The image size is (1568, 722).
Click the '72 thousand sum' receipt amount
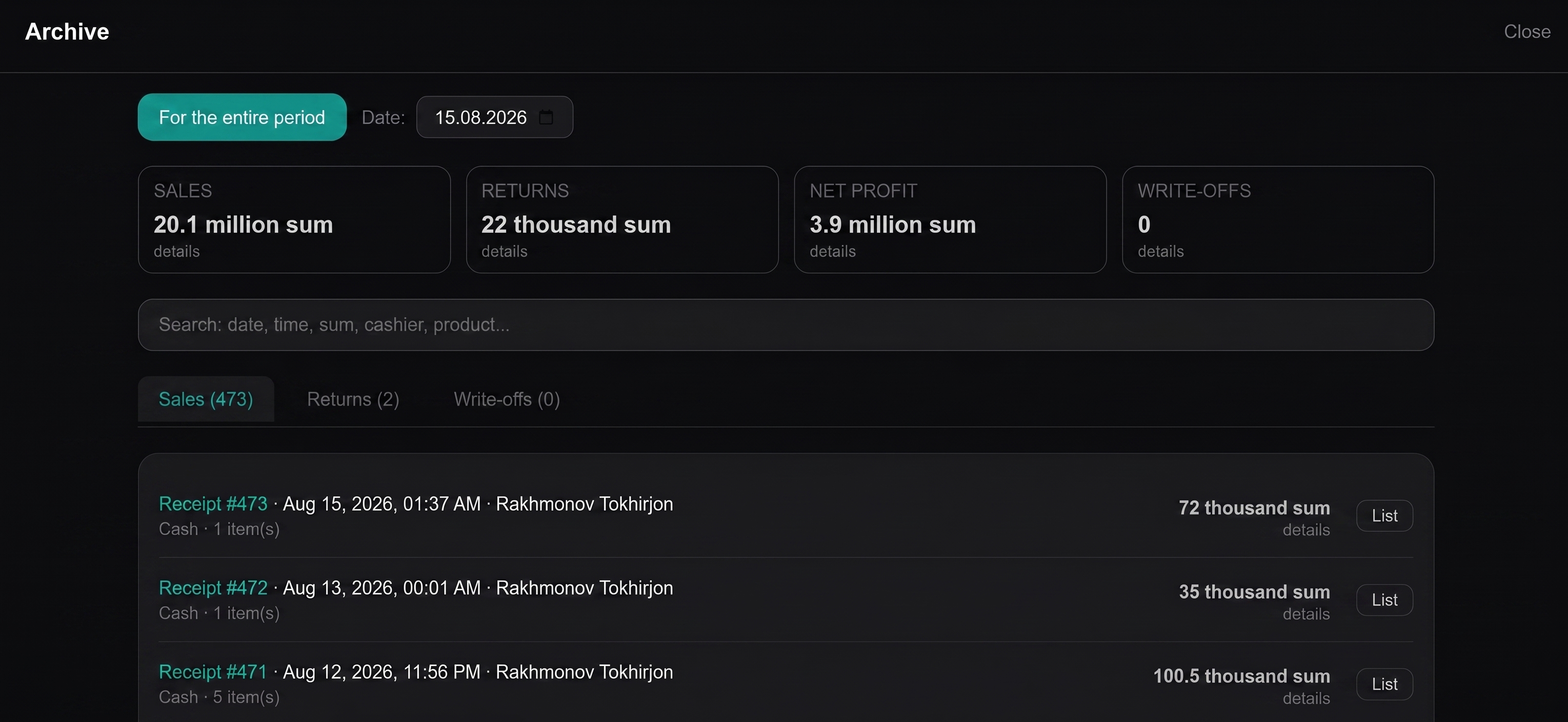pos(1255,508)
